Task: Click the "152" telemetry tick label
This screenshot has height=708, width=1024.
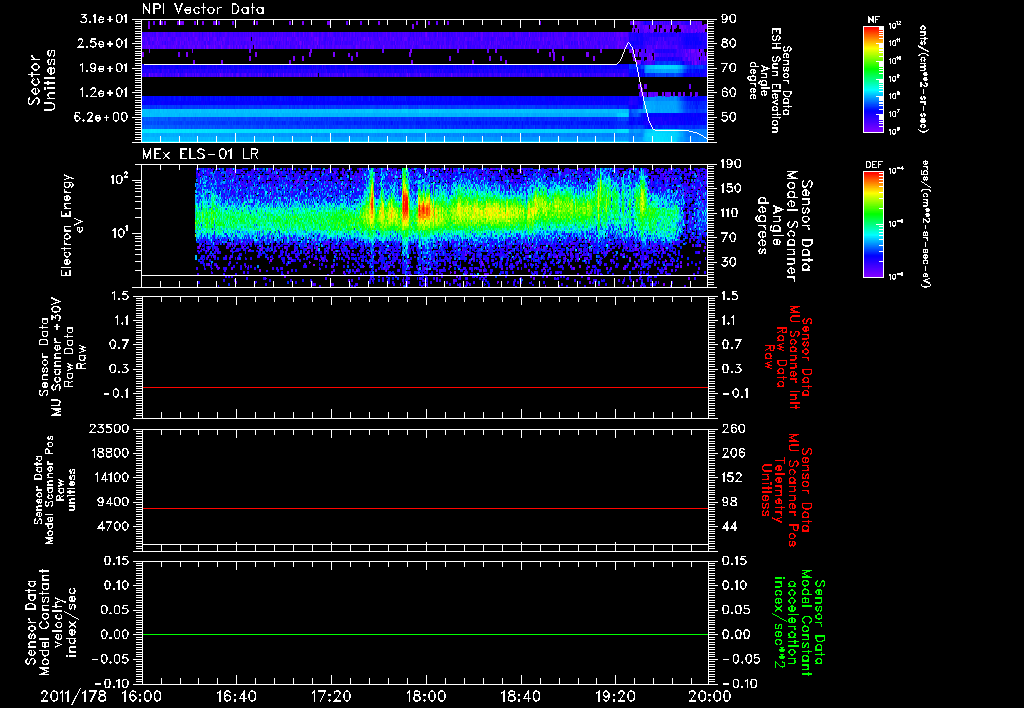Action: (732, 477)
